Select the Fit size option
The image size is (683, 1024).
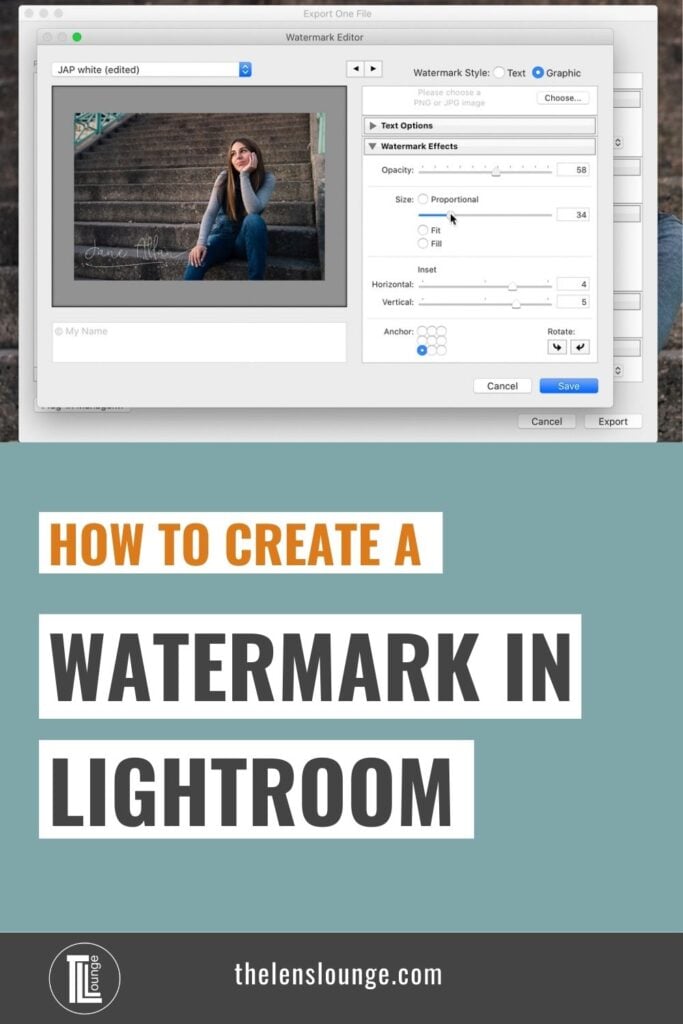pos(423,230)
